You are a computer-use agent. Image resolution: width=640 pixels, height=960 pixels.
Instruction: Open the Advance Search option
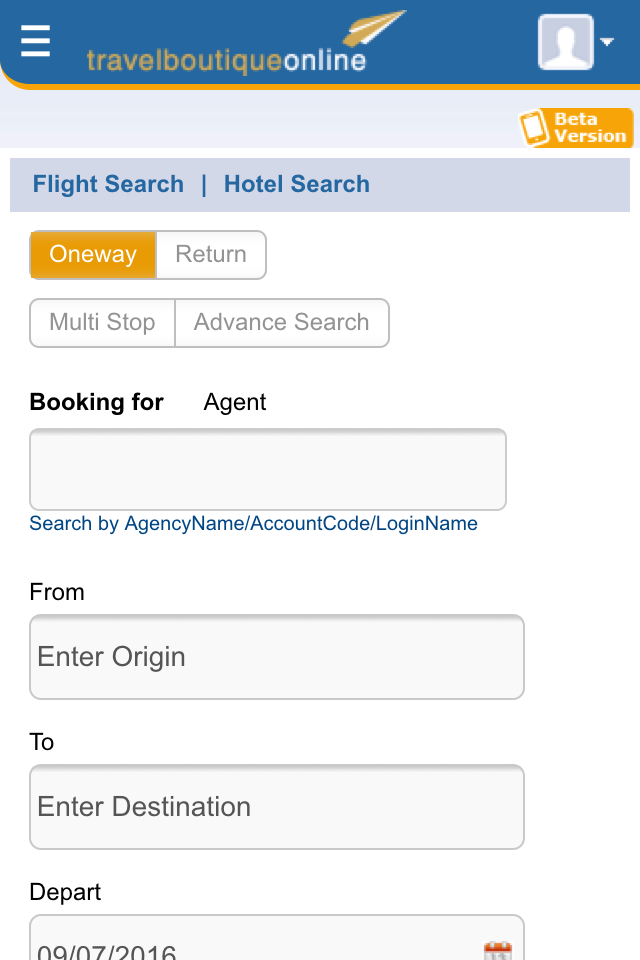(x=282, y=323)
